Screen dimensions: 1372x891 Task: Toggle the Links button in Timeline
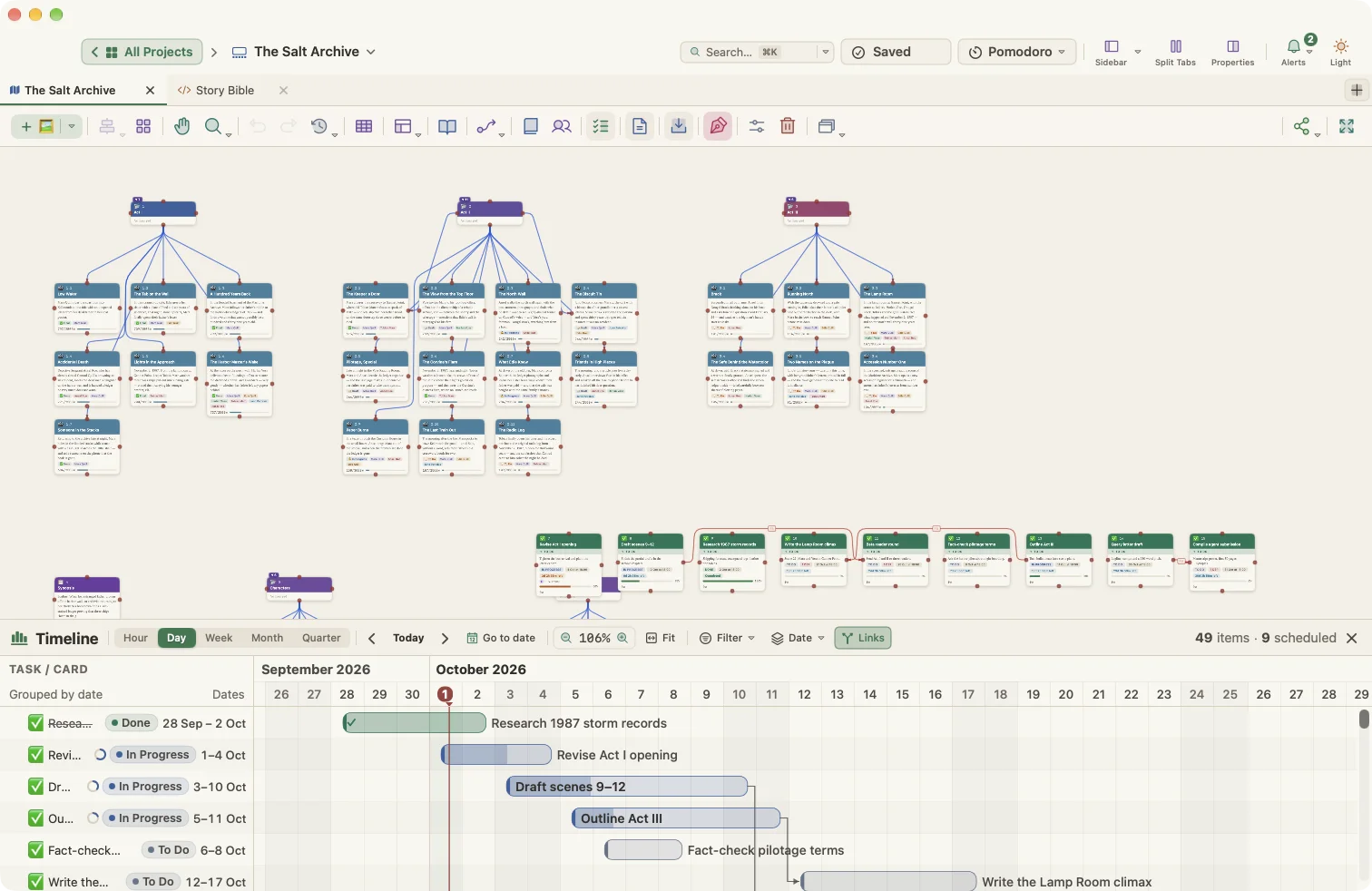click(x=862, y=638)
